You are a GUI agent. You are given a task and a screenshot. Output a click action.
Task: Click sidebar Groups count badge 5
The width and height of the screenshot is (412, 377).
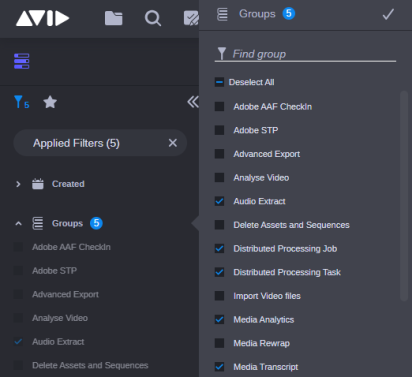[x=96, y=223]
